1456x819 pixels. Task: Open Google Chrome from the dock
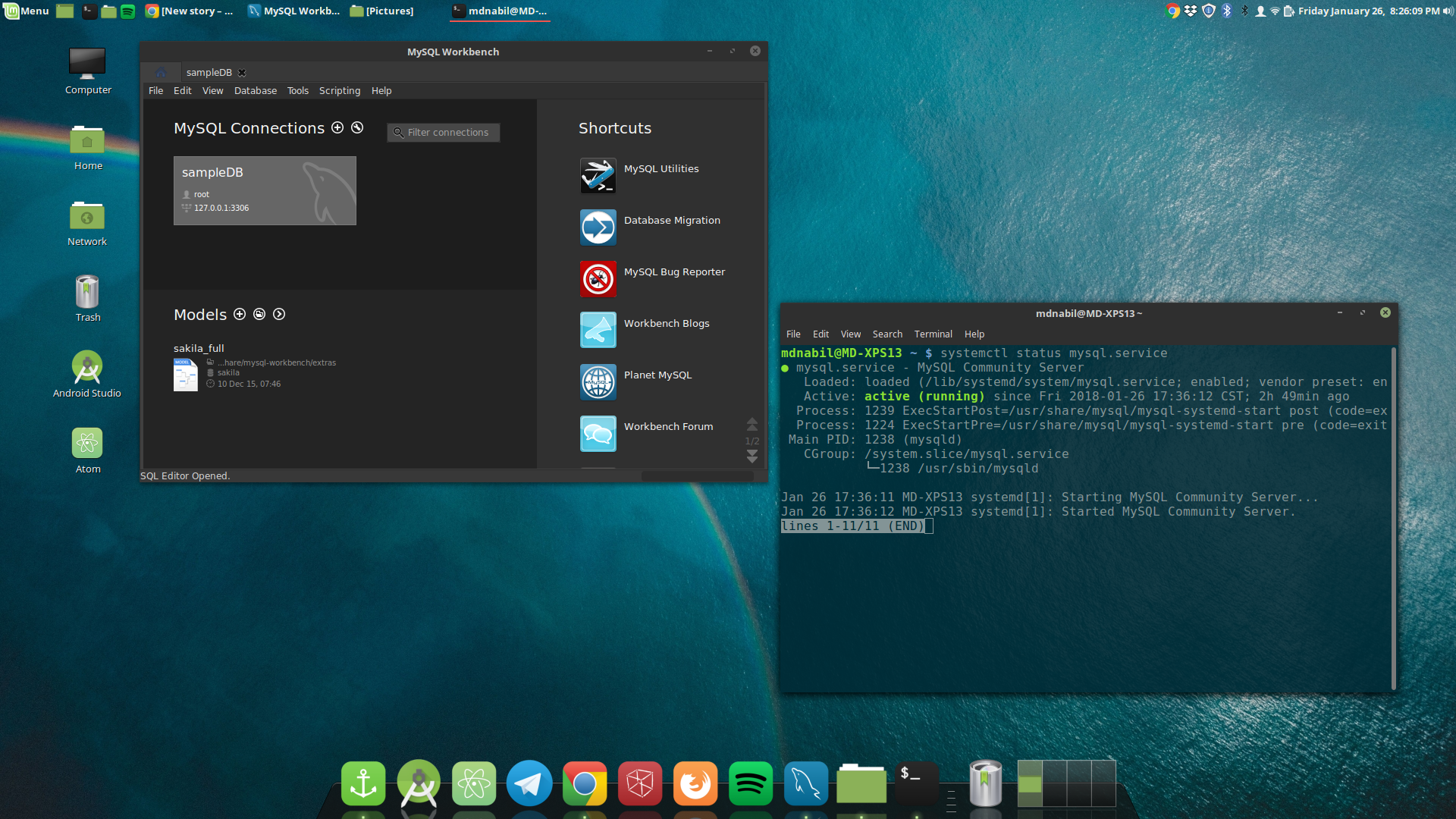[x=585, y=783]
